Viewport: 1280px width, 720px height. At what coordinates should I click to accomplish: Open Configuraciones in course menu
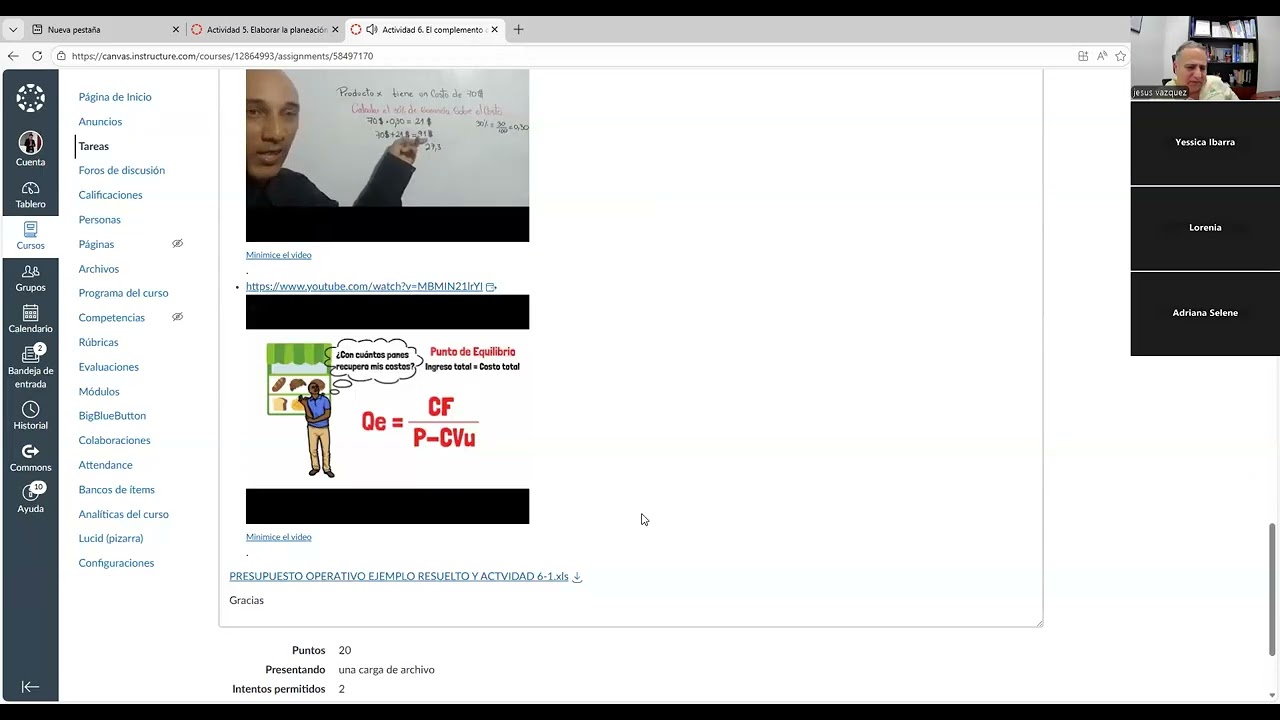117,563
